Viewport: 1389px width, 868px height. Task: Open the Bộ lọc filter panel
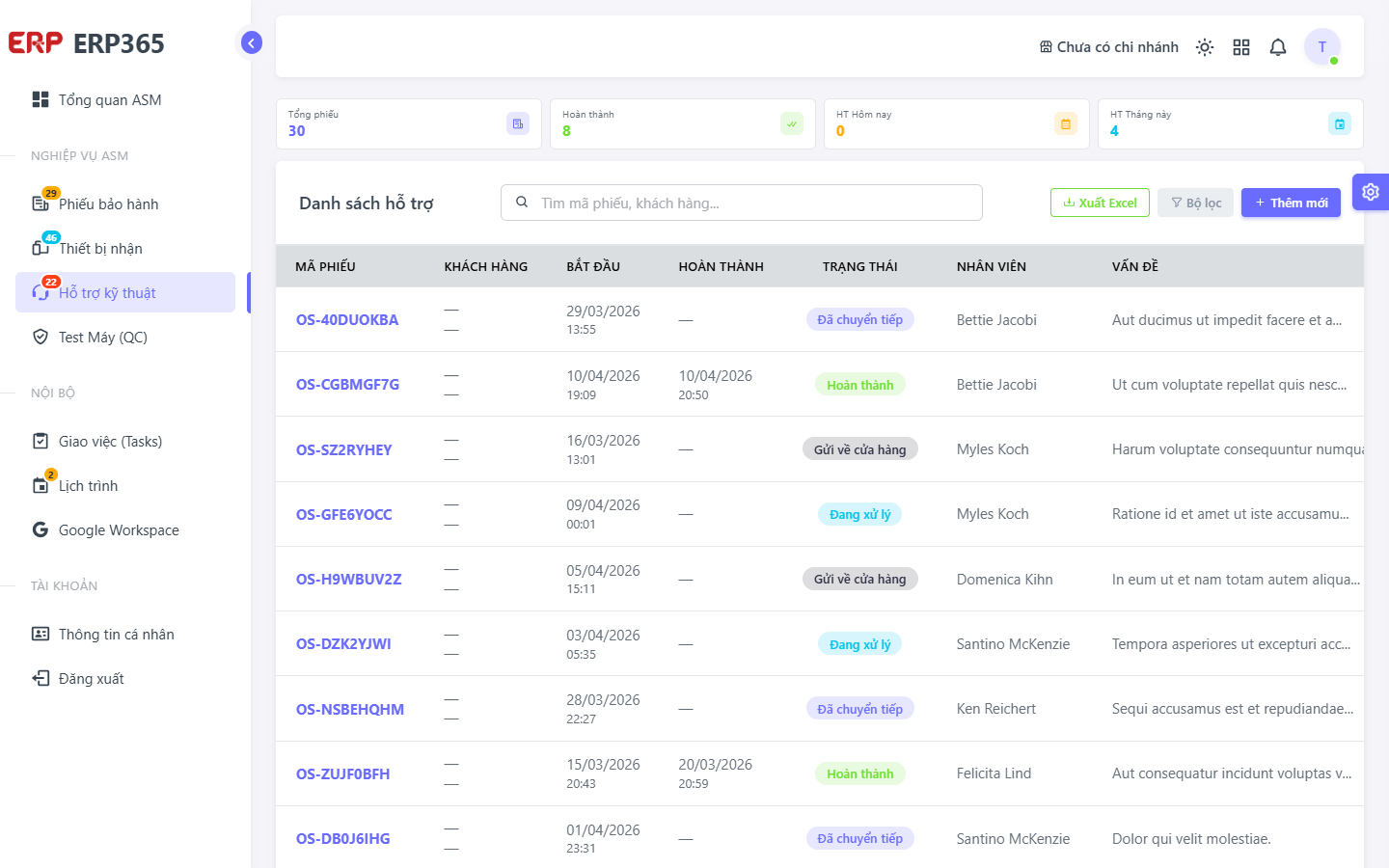pyautogui.click(x=1195, y=203)
